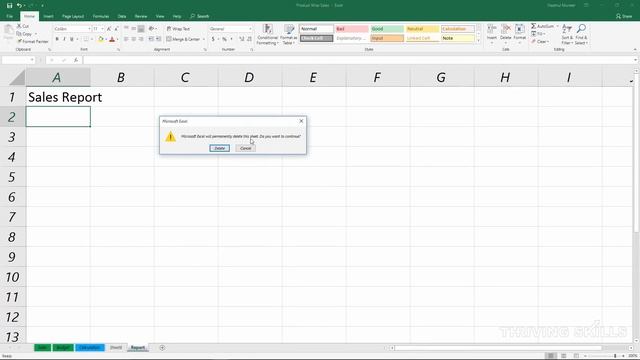Click the Insert Function fx icon
The image size is (640, 360).
76,60
